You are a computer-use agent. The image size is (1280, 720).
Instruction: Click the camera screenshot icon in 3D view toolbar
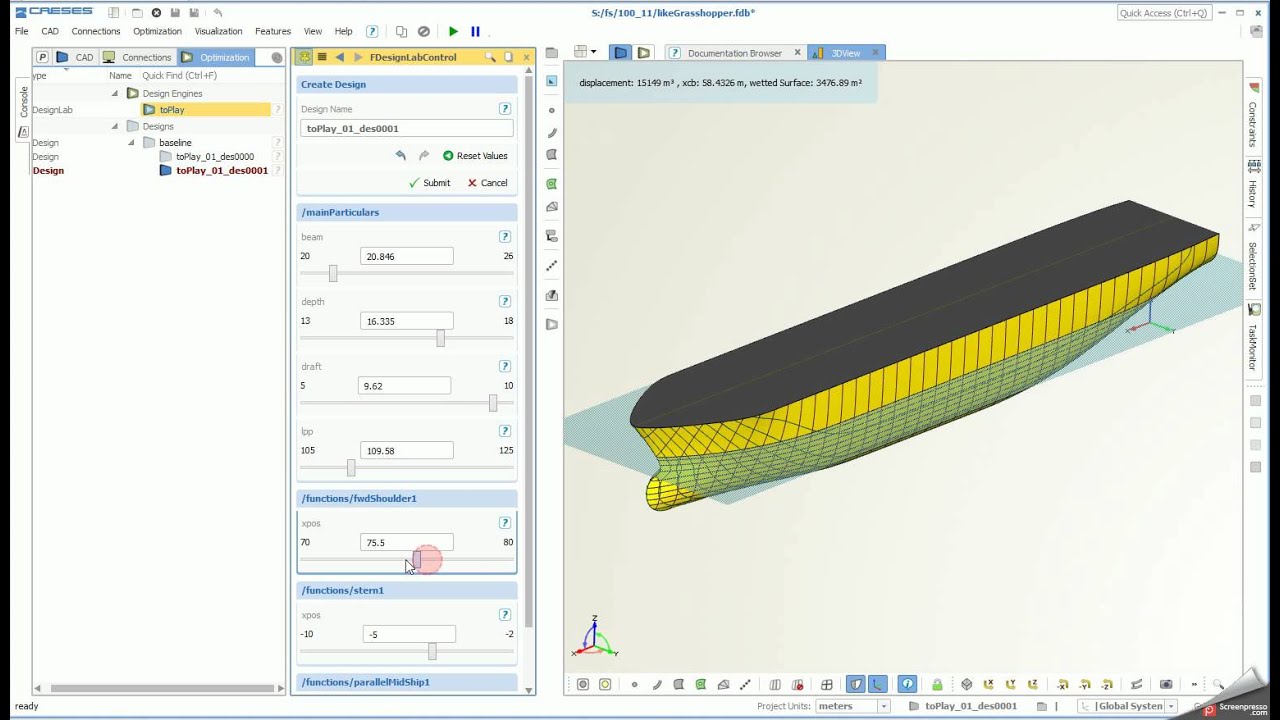click(1166, 684)
